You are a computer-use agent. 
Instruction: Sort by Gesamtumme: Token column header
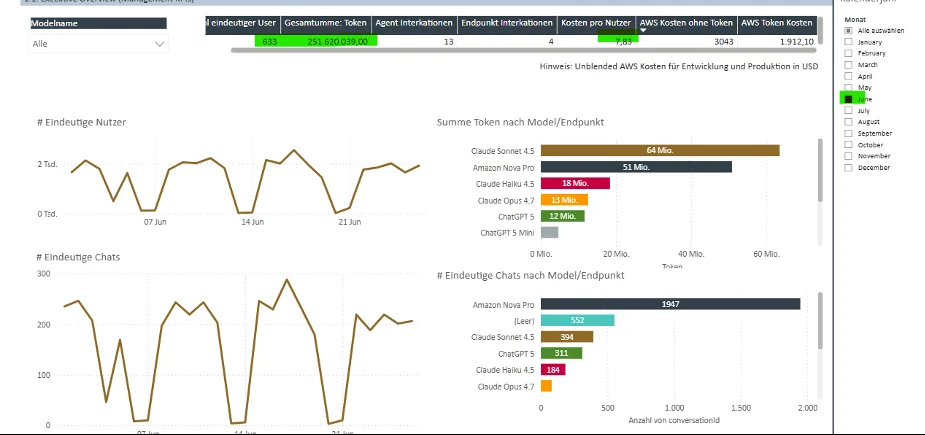point(326,23)
